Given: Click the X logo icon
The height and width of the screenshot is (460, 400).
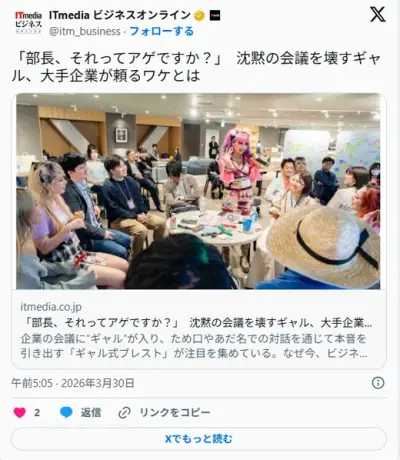Looking at the screenshot, I should point(377,15).
